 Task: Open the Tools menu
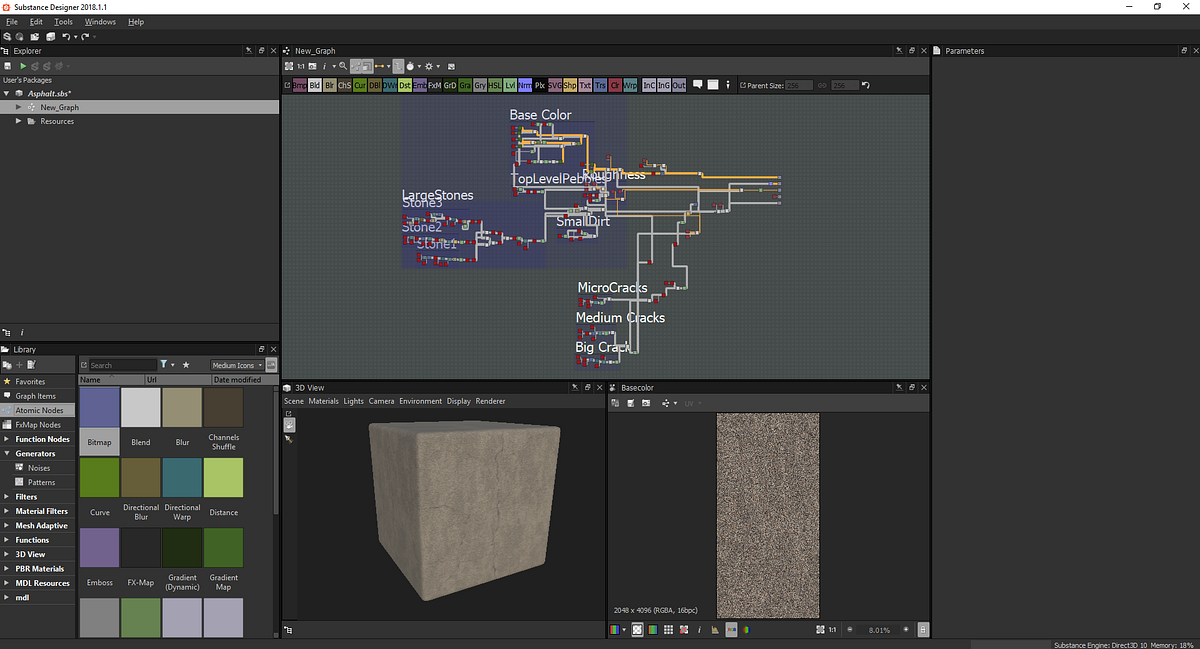63,21
